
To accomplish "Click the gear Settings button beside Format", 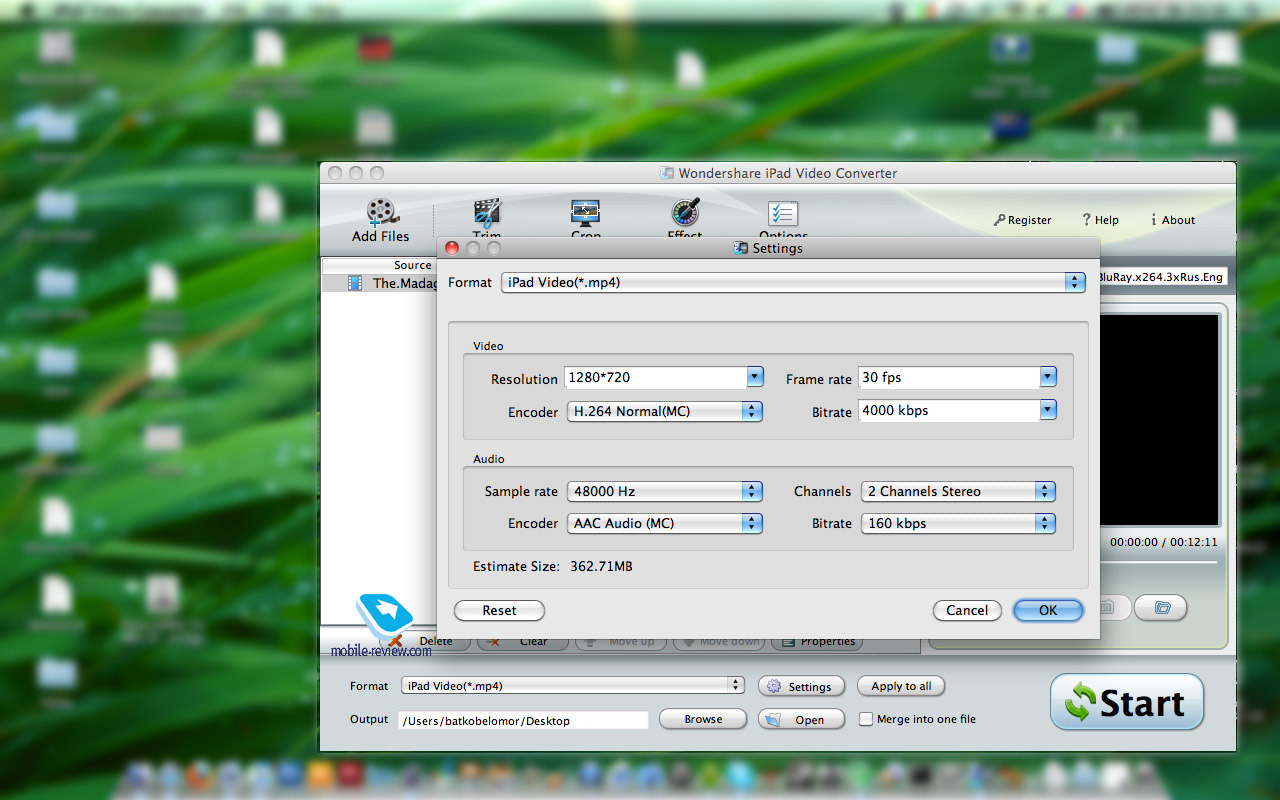I will pyautogui.click(x=801, y=687).
